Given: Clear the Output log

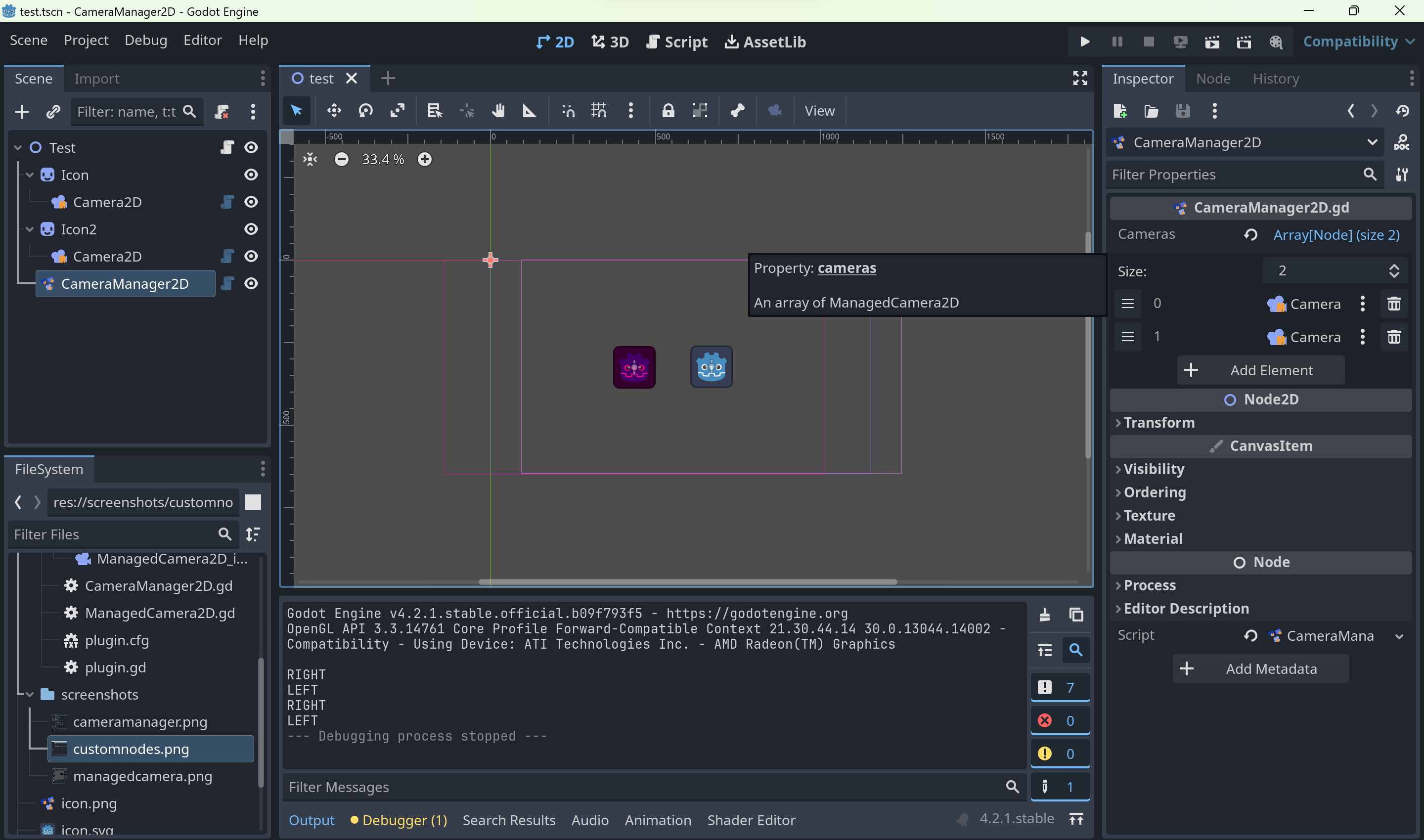Looking at the screenshot, I should point(1045,615).
